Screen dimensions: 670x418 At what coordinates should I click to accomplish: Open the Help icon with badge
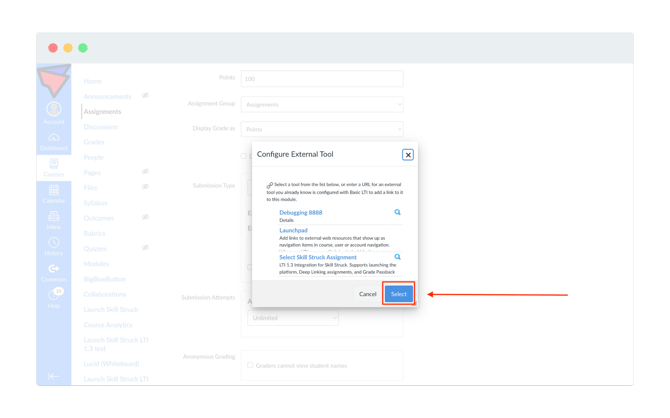(55, 294)
